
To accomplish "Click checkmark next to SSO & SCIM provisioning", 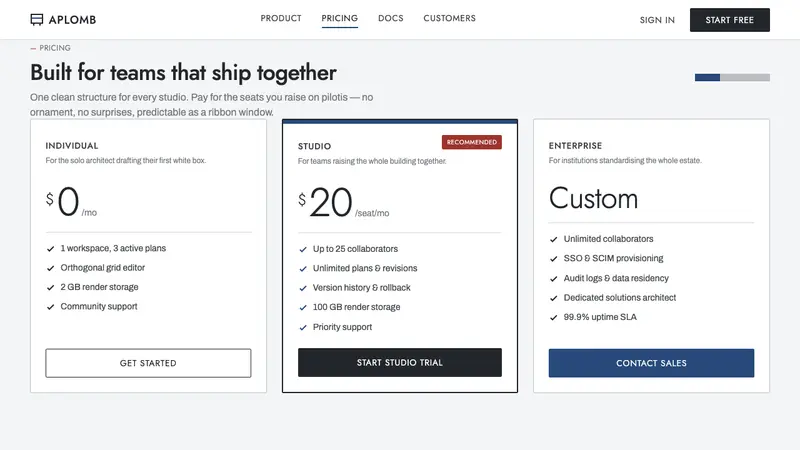I will 554,259.
